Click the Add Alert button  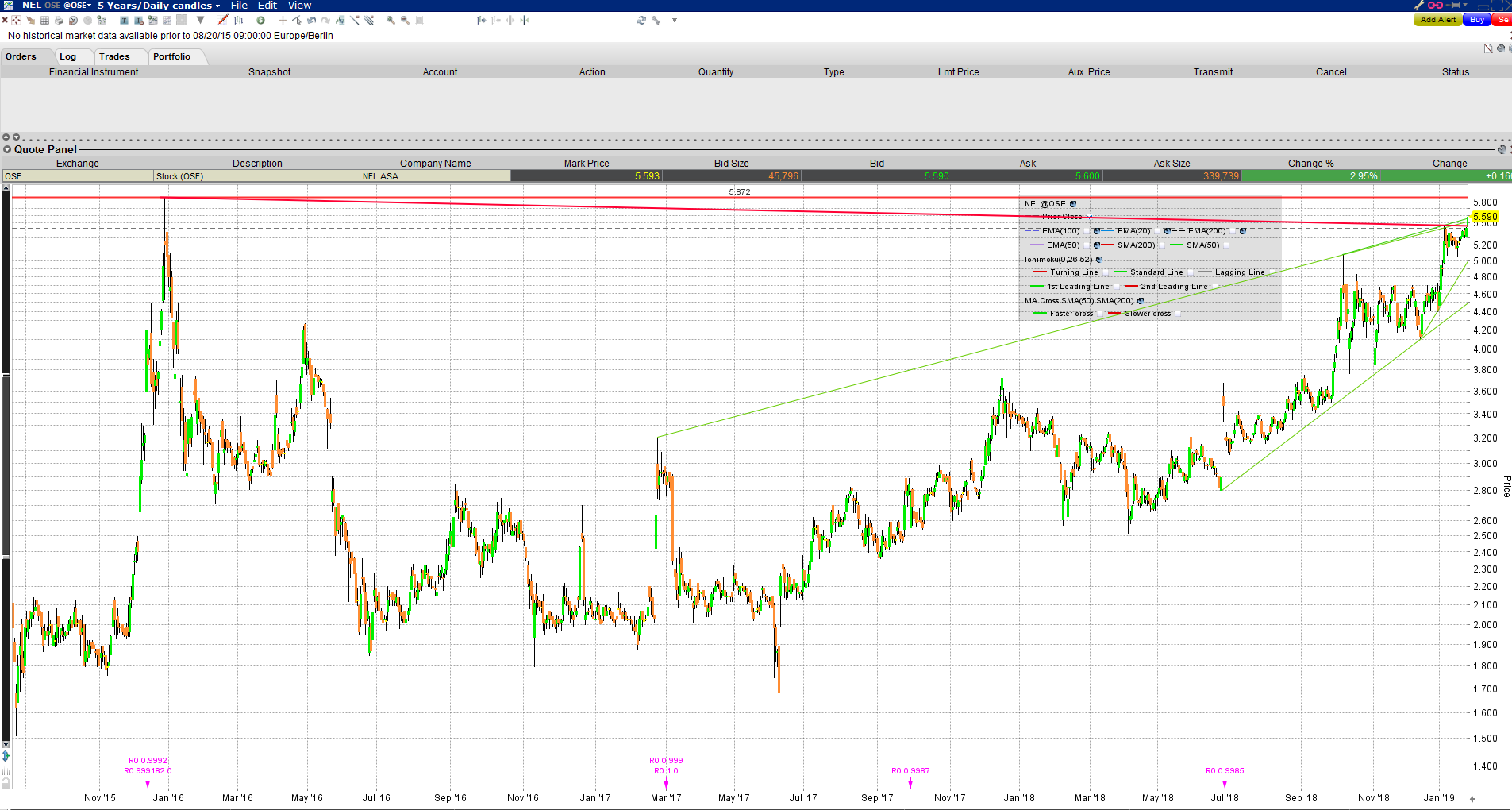click(x=1437, y=20)
